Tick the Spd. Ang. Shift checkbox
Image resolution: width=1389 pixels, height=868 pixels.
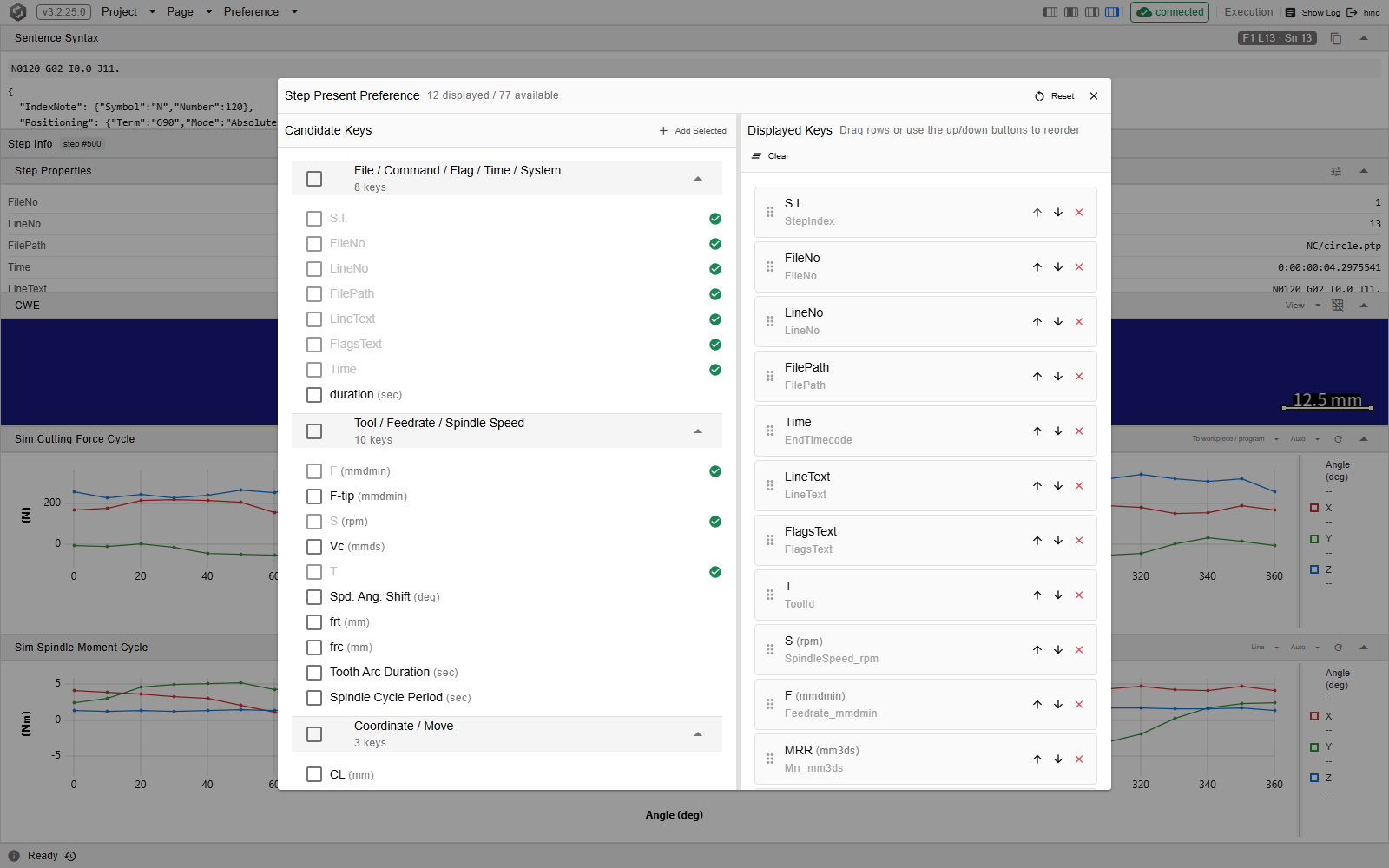(x=314, y=597)
